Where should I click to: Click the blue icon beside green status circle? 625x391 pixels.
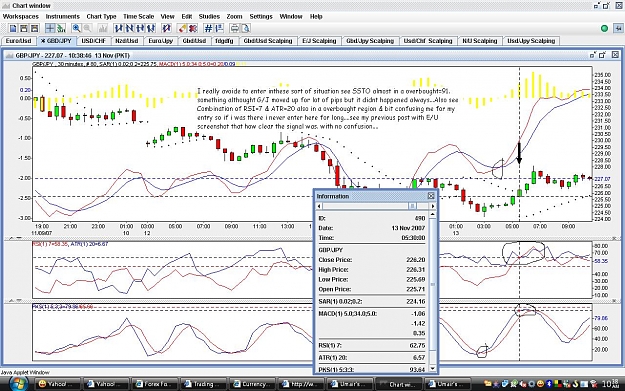(x=618, y=28)
